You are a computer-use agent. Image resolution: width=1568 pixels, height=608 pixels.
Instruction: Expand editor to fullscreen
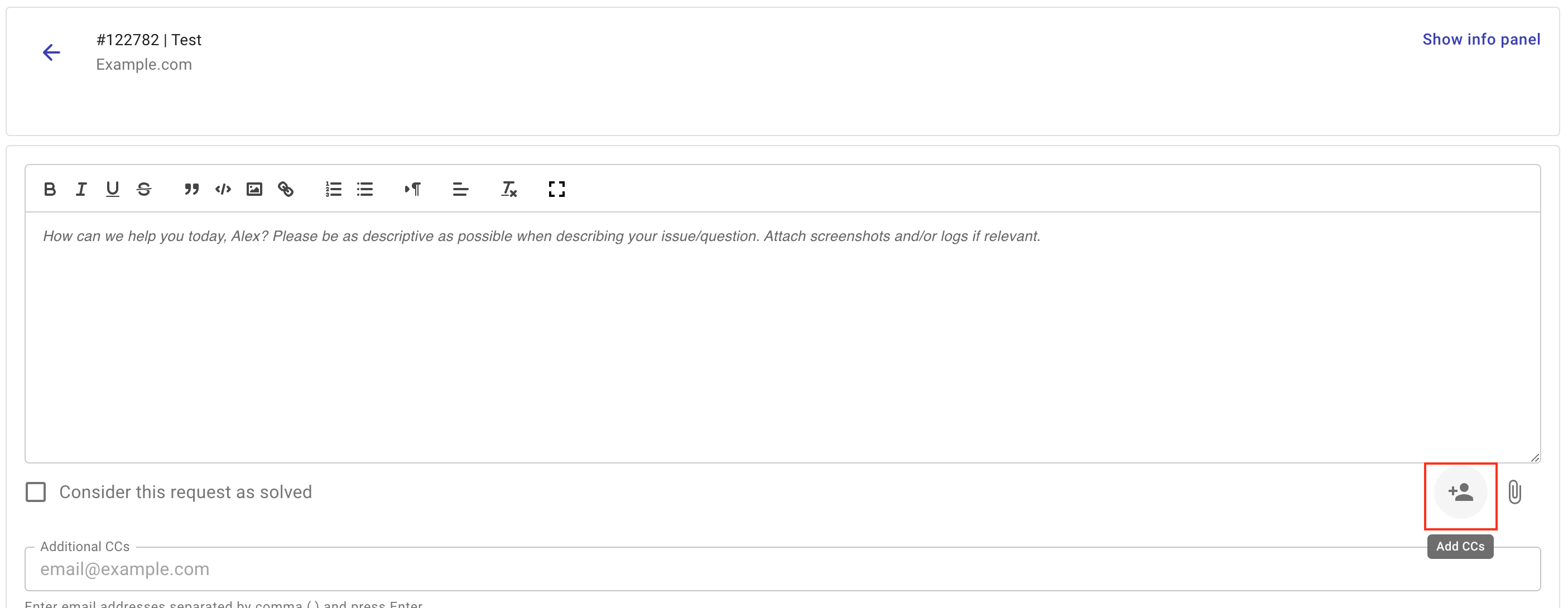556,189
